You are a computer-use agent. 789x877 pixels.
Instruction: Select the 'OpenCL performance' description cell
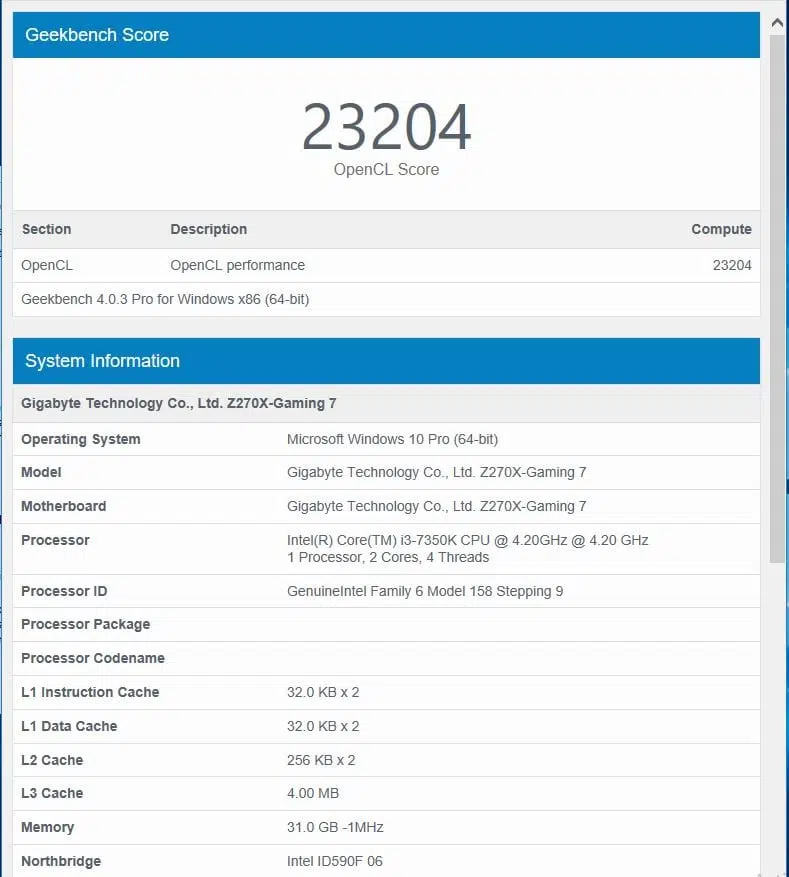click(238, 265)
